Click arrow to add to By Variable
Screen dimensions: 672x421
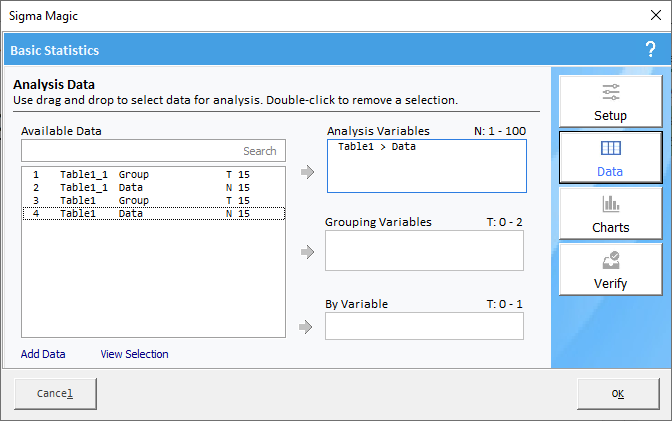point(307,326)
